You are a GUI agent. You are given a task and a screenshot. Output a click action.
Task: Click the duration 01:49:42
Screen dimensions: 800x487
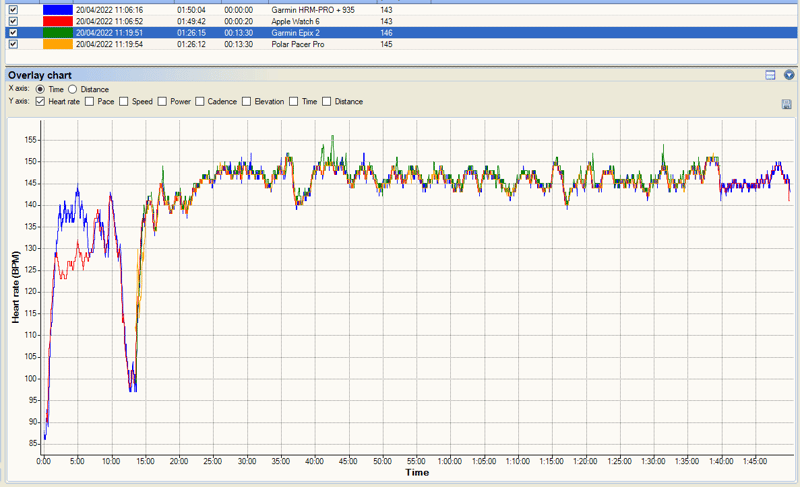pyautogui.click(x=191, y=21)
